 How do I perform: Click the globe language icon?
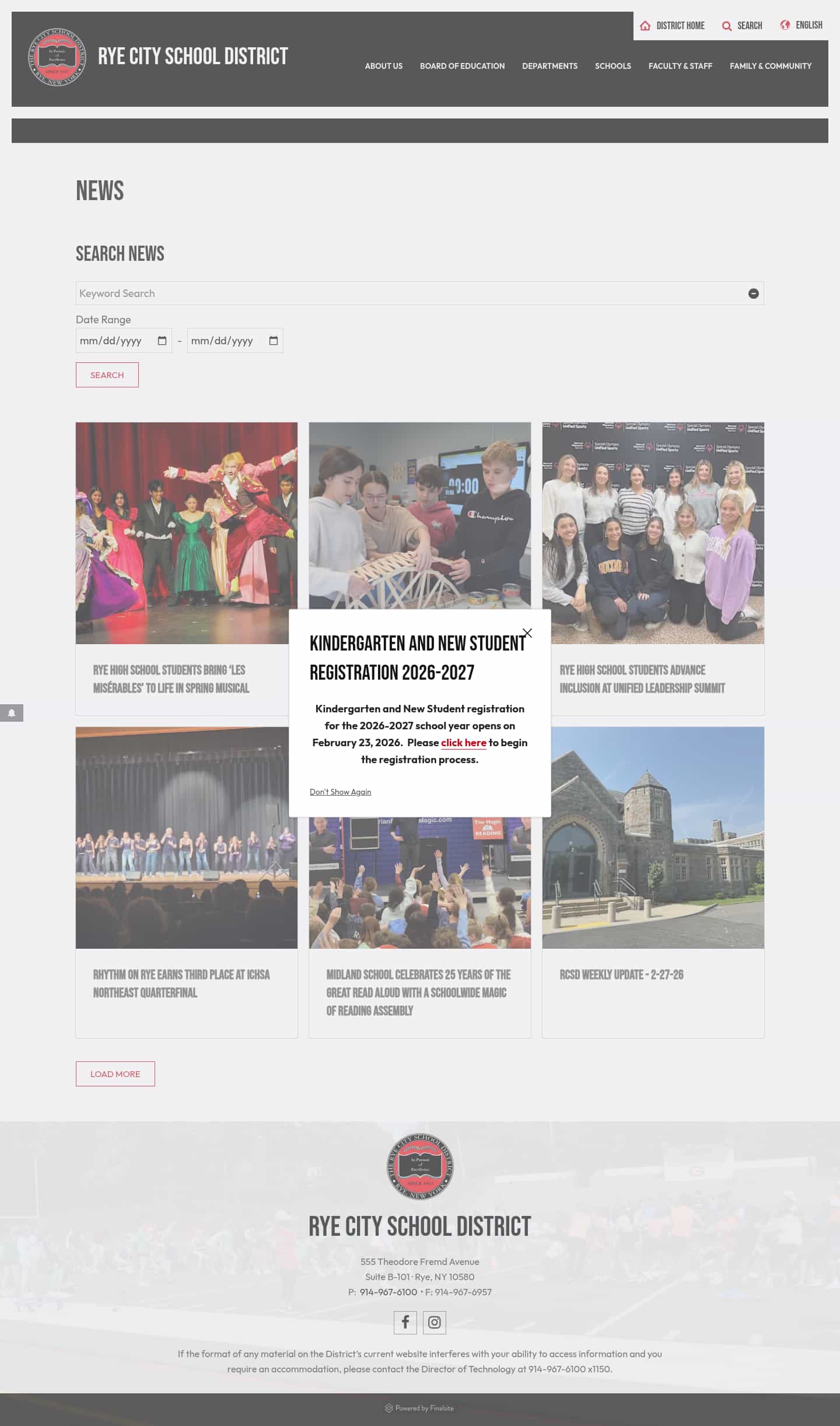tap(785, 25)
